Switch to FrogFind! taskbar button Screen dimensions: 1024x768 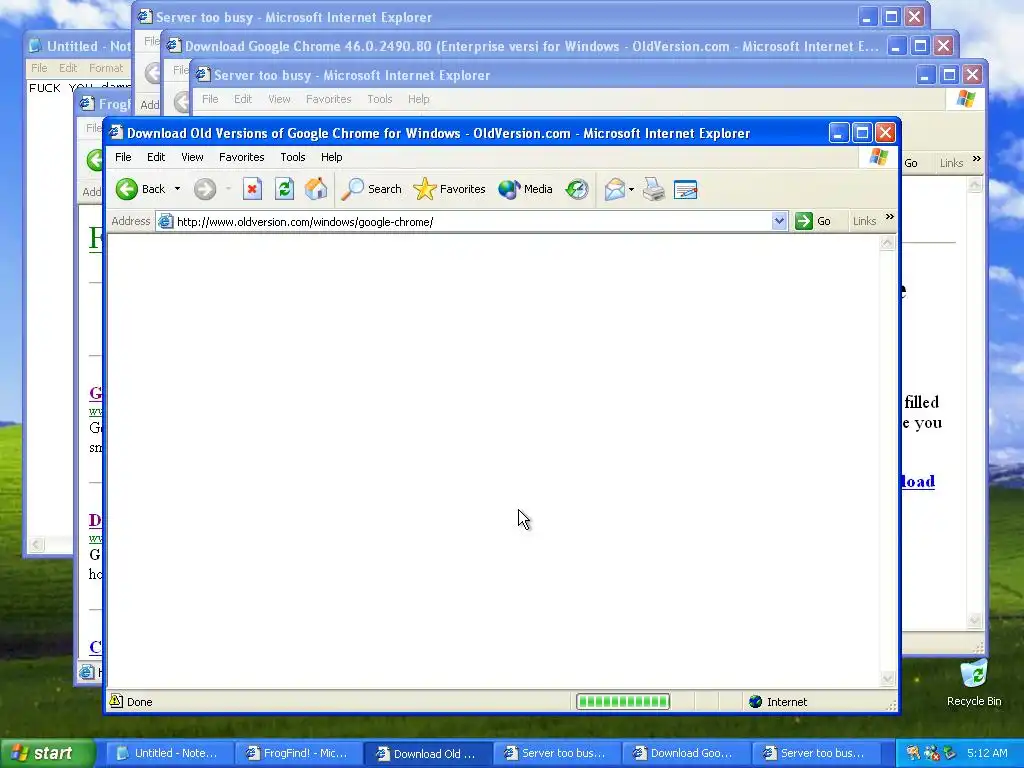click(x=296, y=753)
